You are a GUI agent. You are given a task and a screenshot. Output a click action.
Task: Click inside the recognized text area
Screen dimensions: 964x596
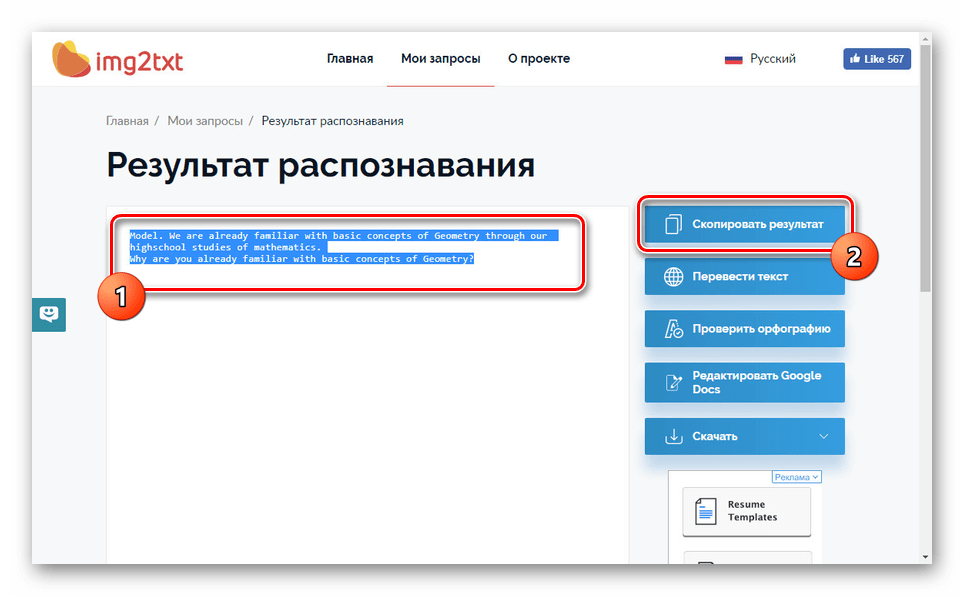(366, 400)
